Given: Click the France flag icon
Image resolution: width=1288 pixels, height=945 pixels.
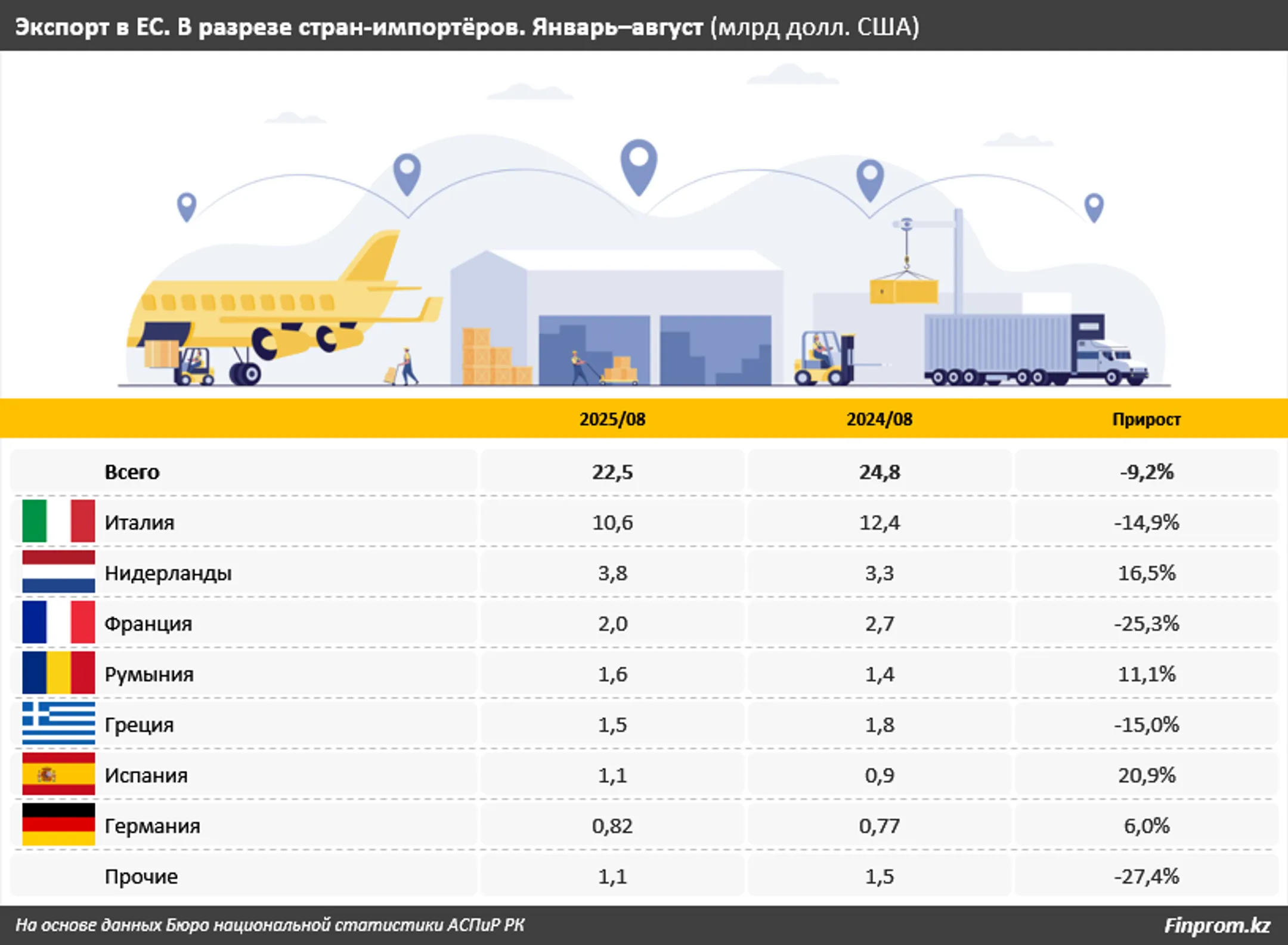Looking at the screenshot, I should click(x=58, y=622).
